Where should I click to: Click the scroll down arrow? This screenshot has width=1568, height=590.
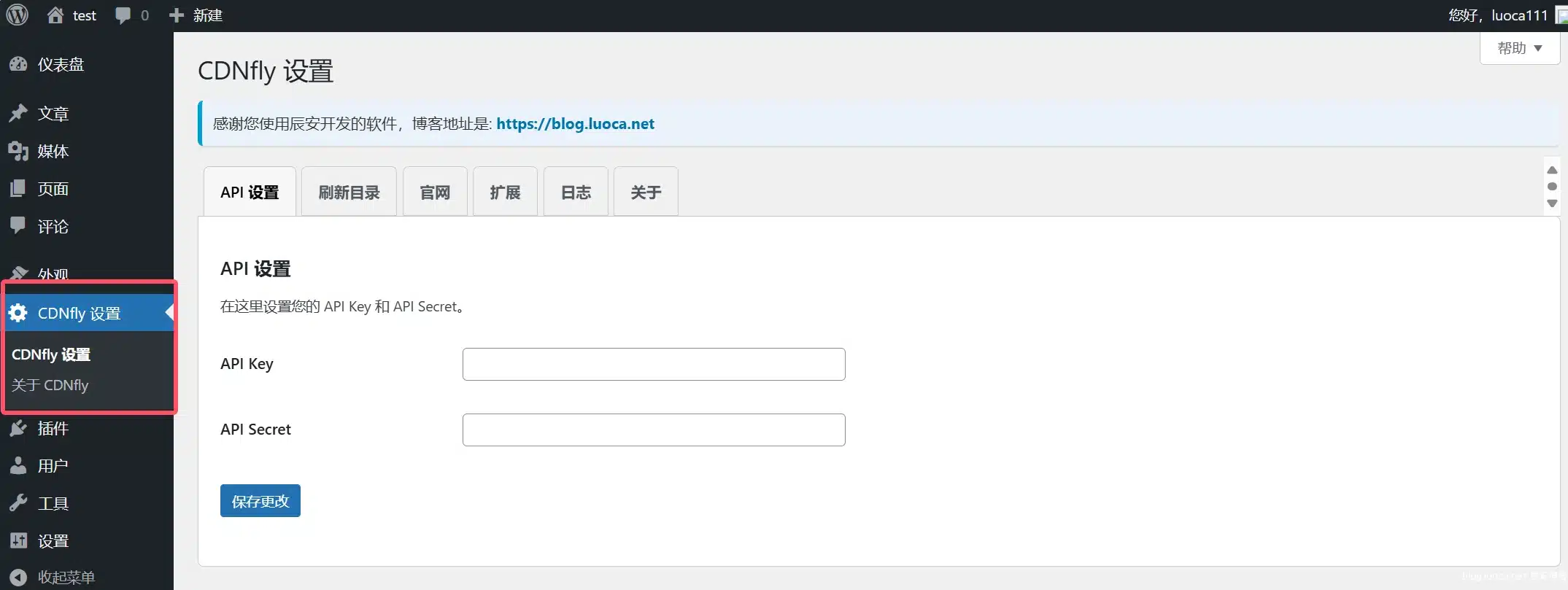(x=1552, y=203)
